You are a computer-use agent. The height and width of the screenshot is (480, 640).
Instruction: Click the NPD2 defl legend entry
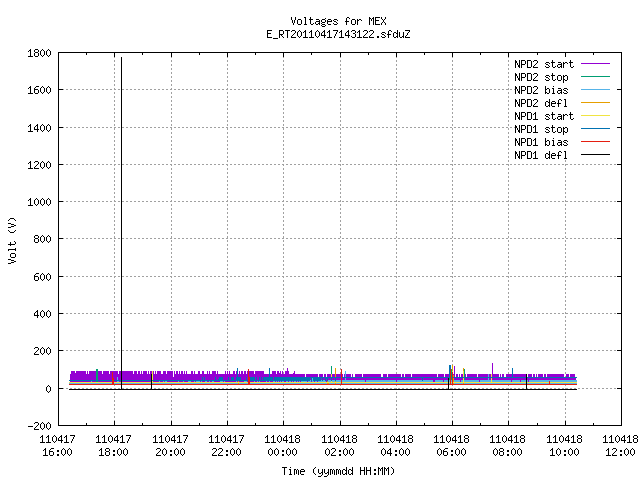[562, 103]
